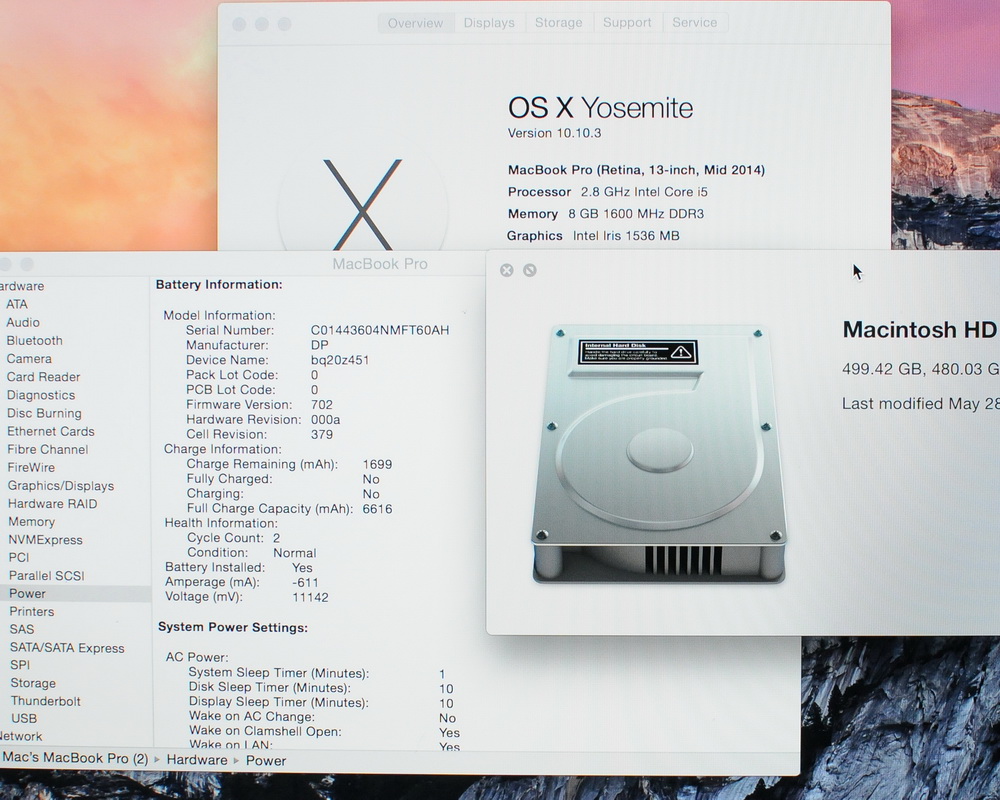Click Hardware in the path bar

(197, 760)
